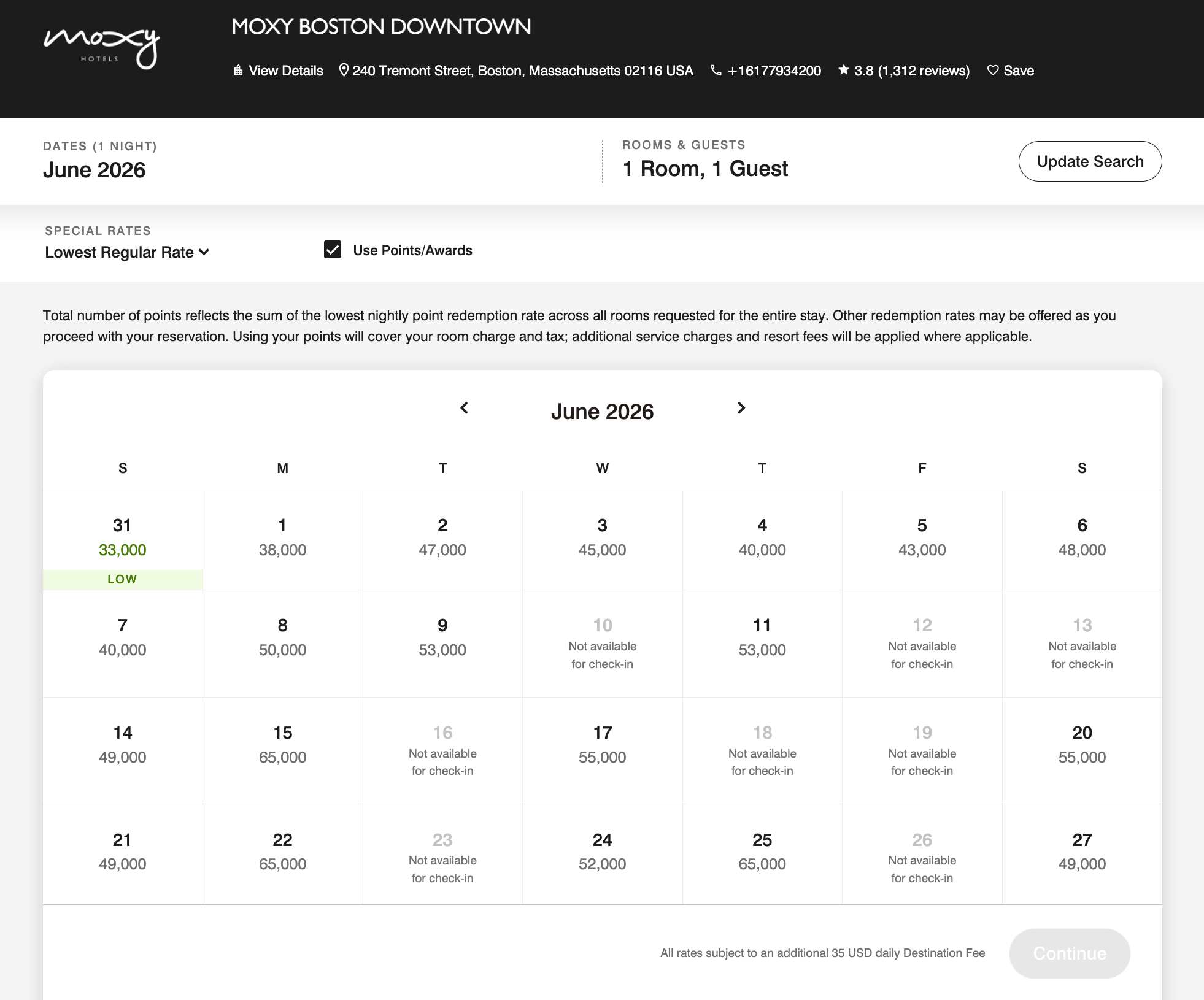
Task: Click the phone receiver icon in the header
Action: click(716, 70)
